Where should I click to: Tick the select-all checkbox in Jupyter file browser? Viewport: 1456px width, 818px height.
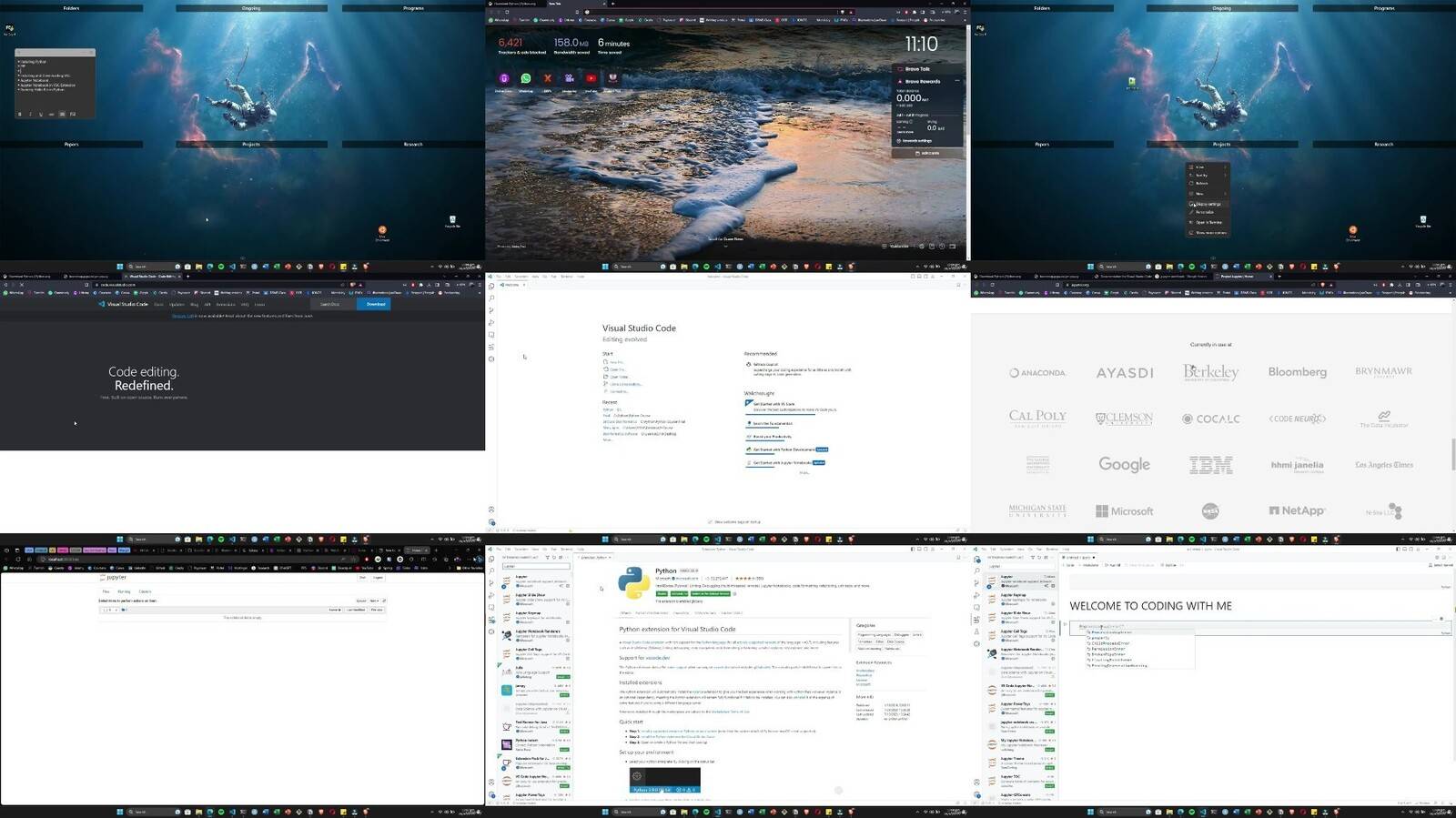point(105,610)
